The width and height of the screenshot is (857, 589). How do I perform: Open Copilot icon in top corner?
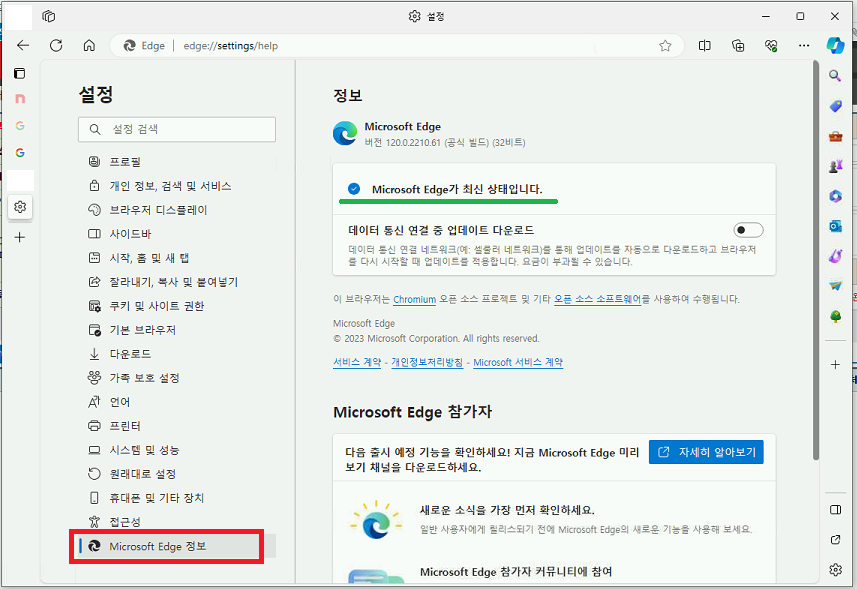(x=835, y=45)
